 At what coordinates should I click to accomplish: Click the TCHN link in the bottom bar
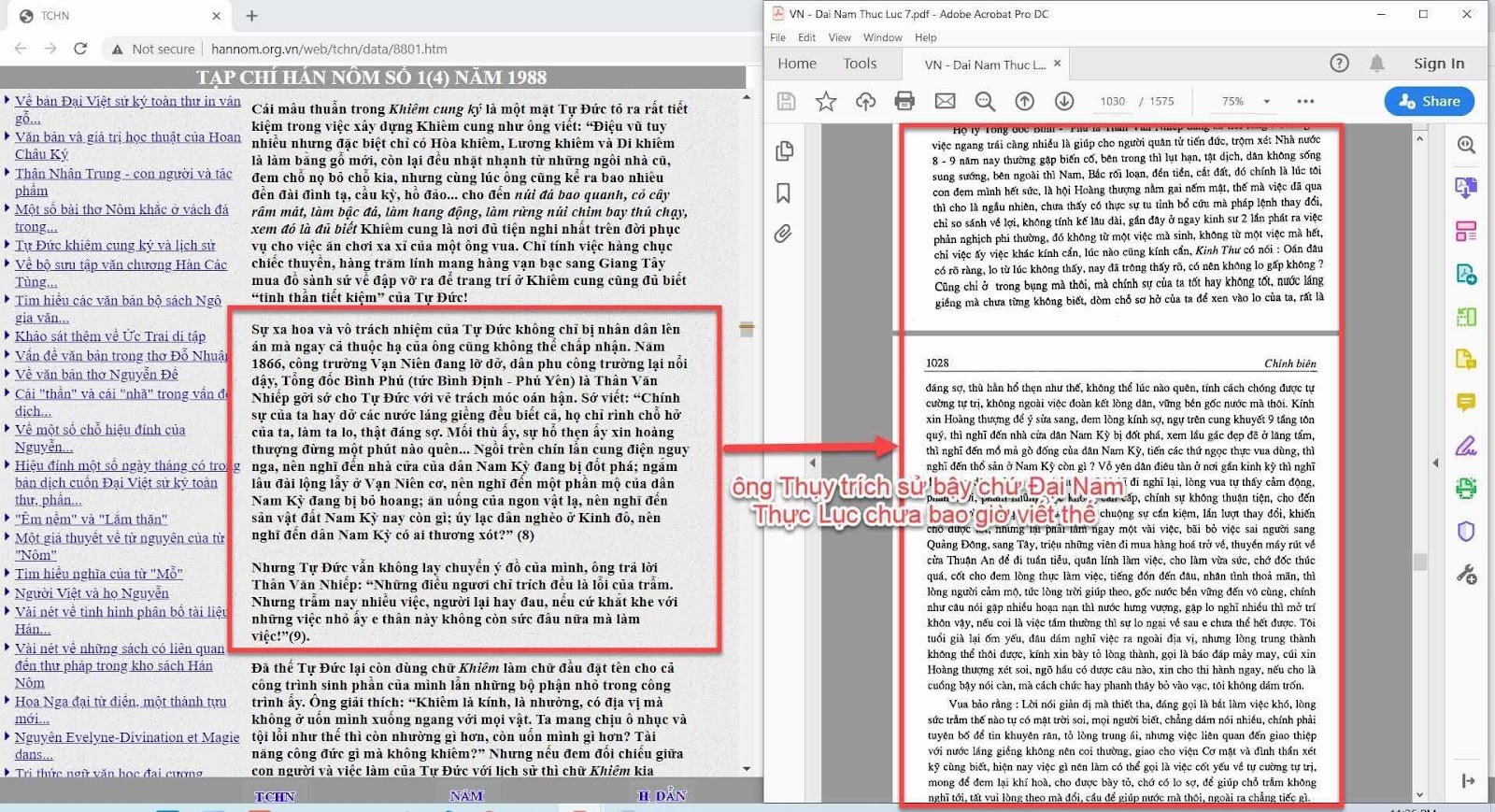275,796
